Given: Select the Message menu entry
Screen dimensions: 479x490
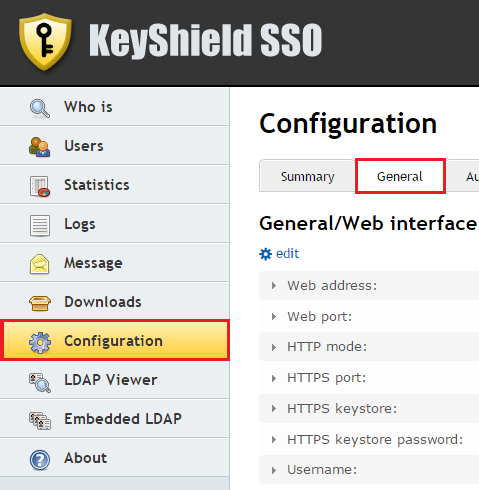Looking at the screenshot, I should click(x=115, y=263).
